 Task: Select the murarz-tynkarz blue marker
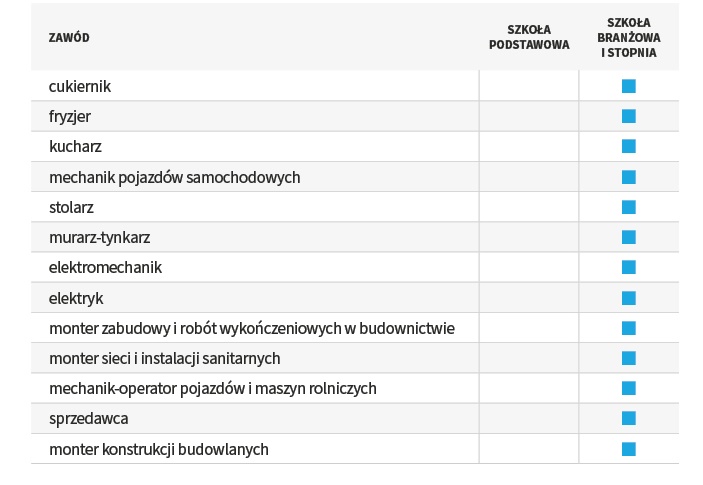(629, 237)
